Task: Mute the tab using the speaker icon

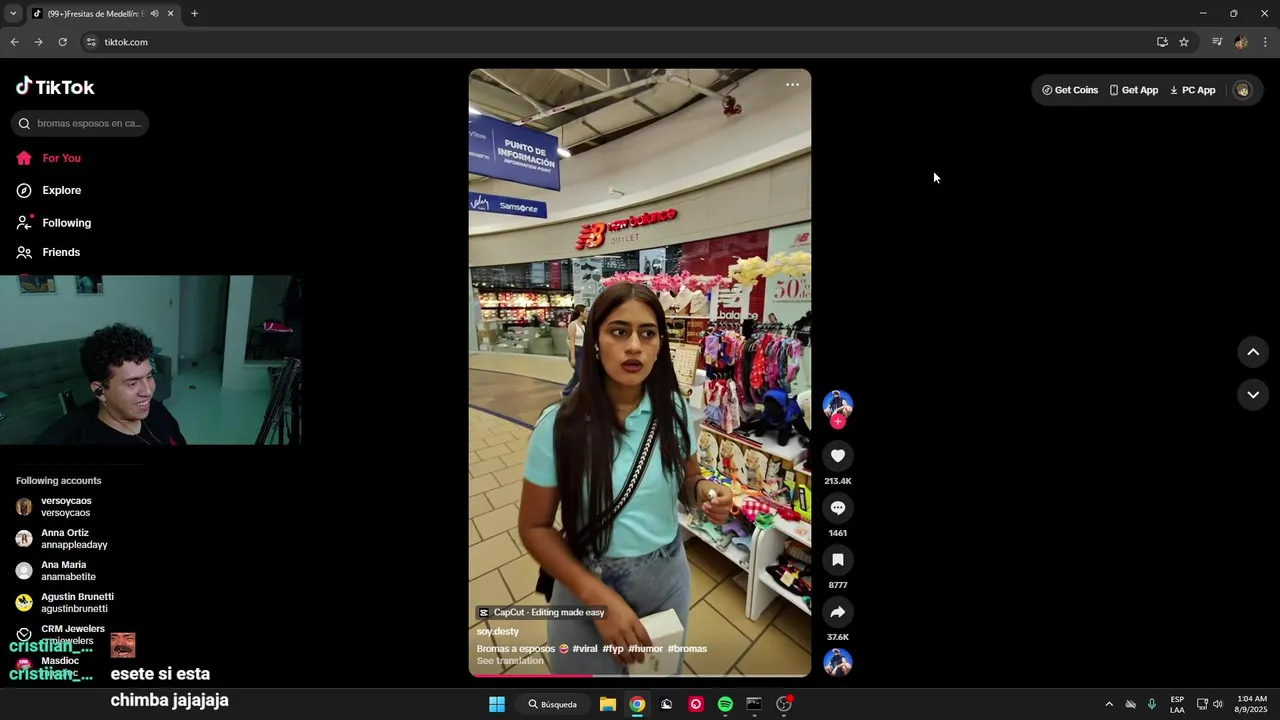Action: 154,14
